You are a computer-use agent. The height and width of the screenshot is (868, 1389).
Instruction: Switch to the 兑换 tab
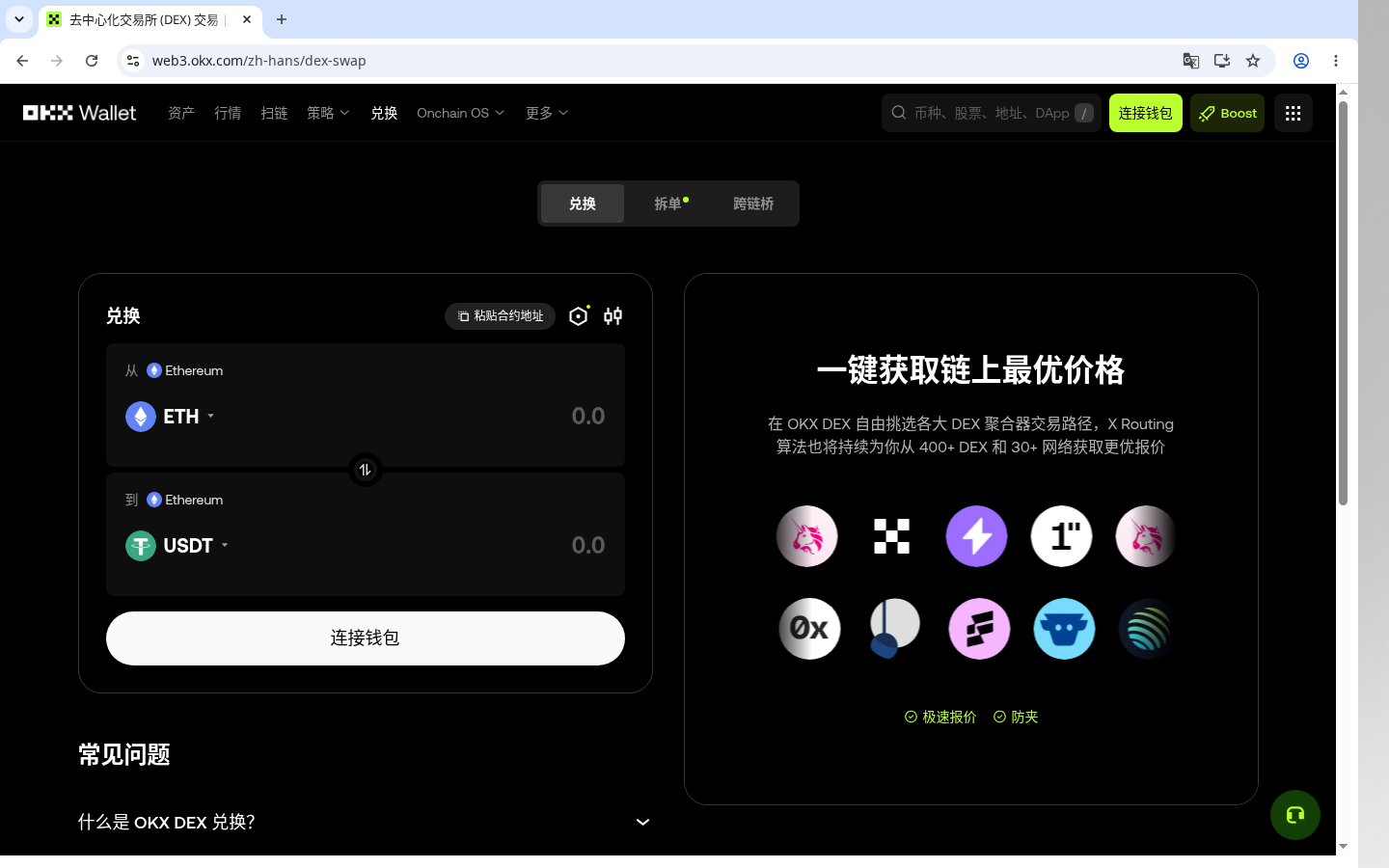point(583,203)
